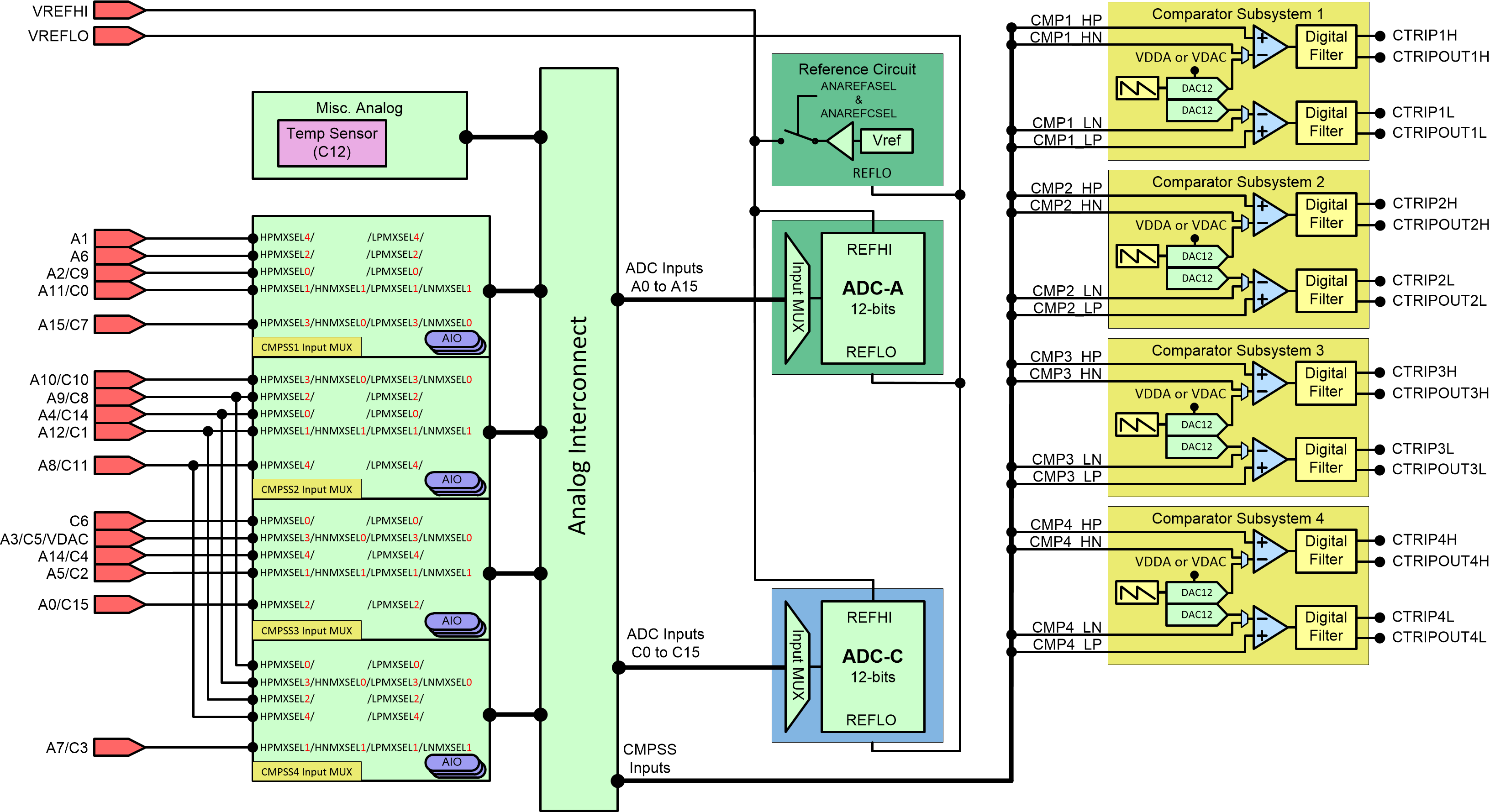Click the Digital Filter block feeding CTRIP4L
1490x812 pixels.
[1327, 627]
